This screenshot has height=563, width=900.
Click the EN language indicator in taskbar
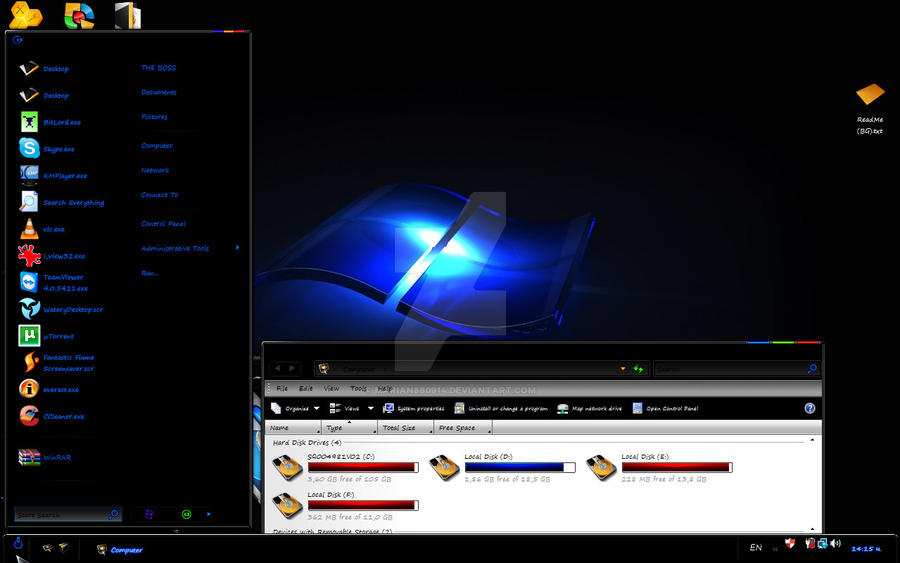pos(755,548)
